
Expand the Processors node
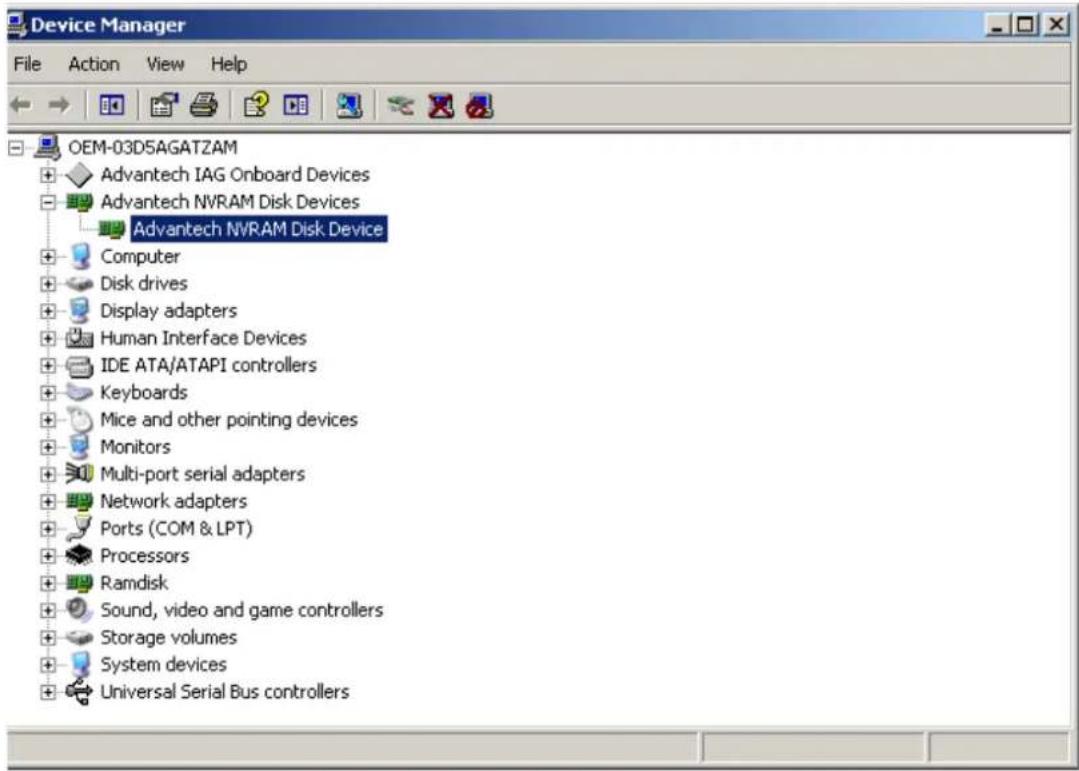click(47, 556)
